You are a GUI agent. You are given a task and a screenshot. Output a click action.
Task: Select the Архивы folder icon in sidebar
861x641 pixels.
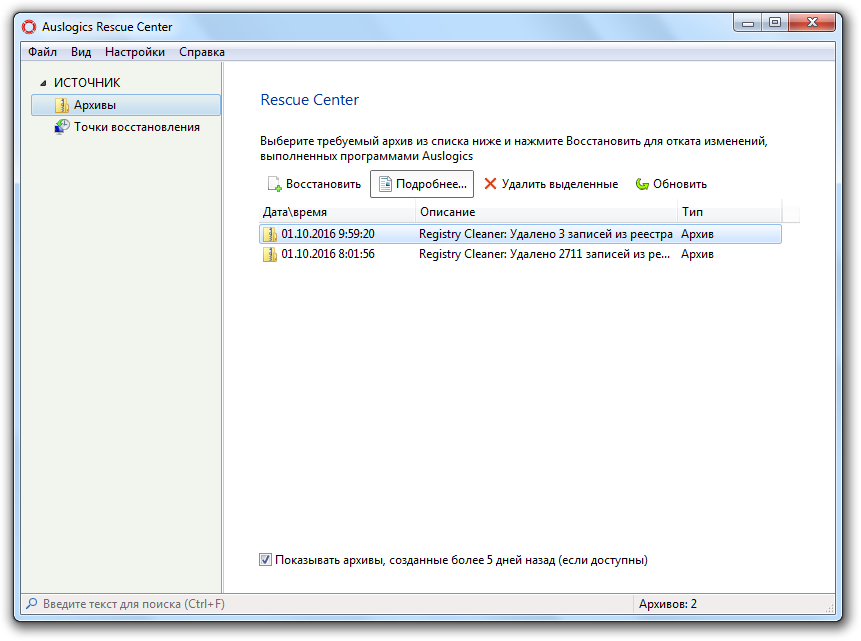62,105
